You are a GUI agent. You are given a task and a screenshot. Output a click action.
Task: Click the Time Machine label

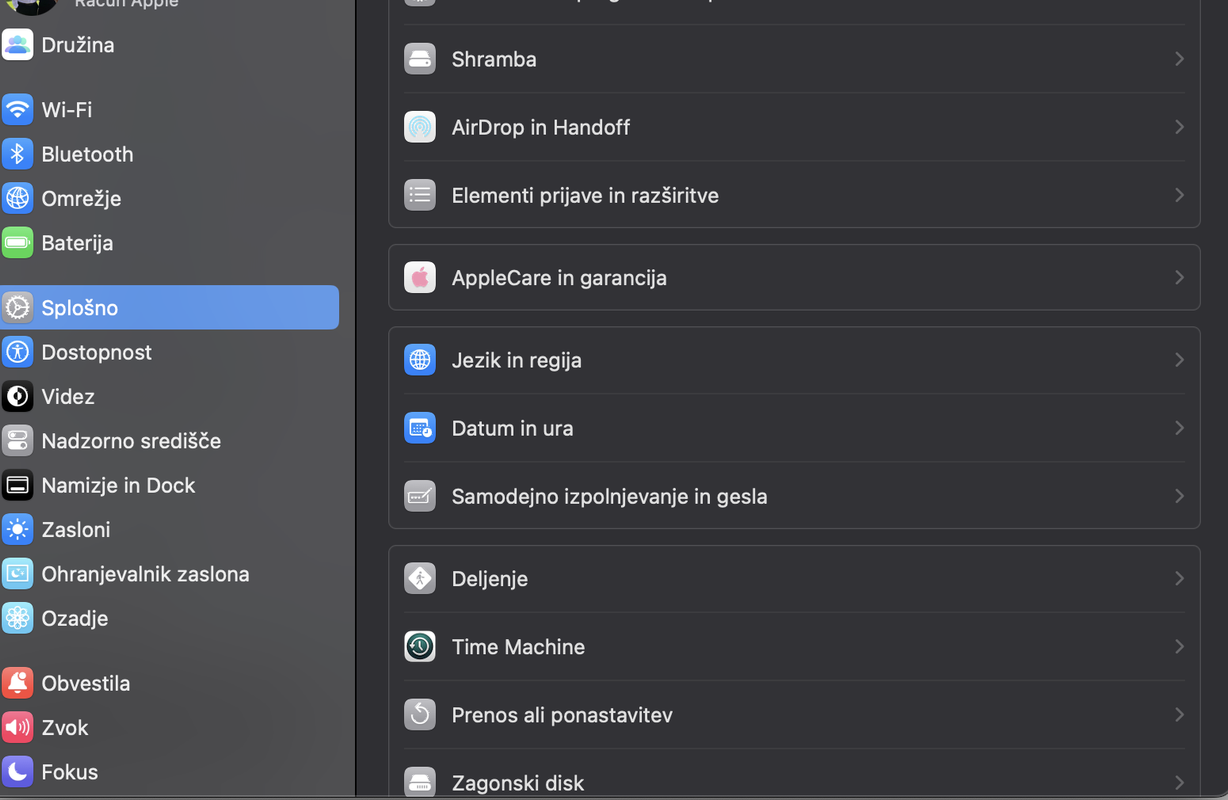(x=518, y=647)
